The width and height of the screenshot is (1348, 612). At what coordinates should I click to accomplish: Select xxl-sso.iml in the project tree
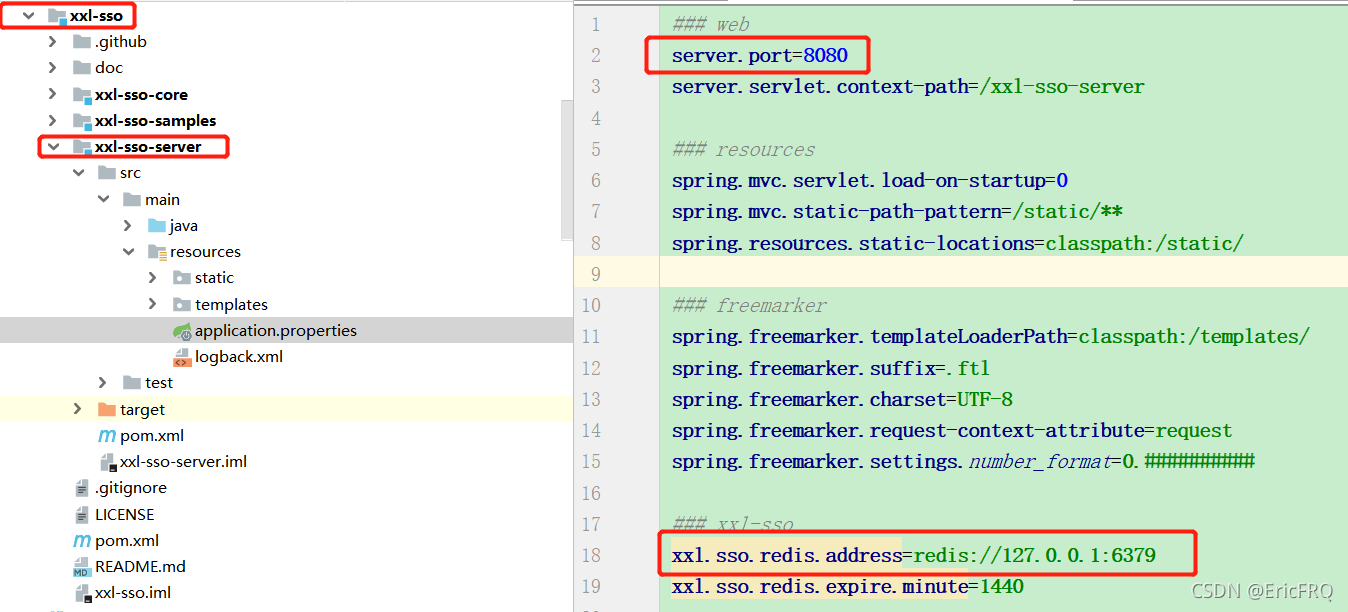coord(133,593)
